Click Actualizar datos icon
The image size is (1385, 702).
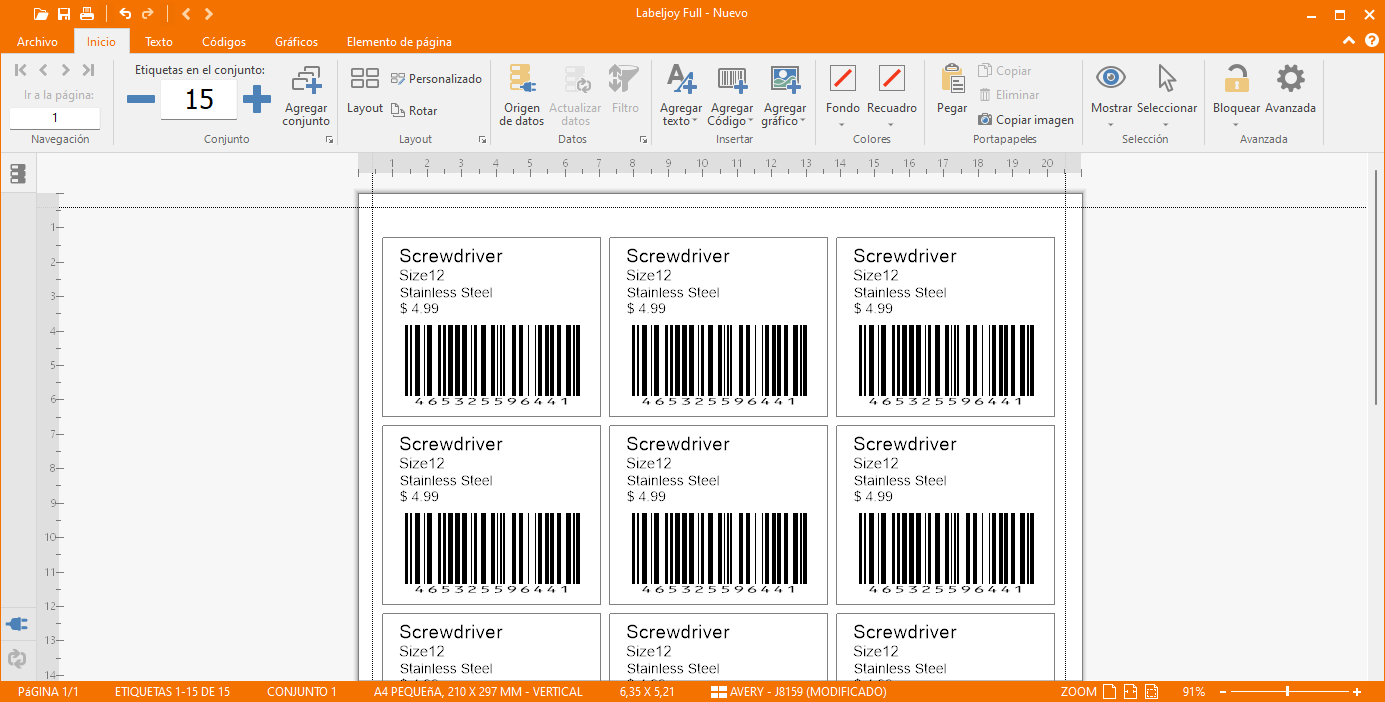(576, 96)
